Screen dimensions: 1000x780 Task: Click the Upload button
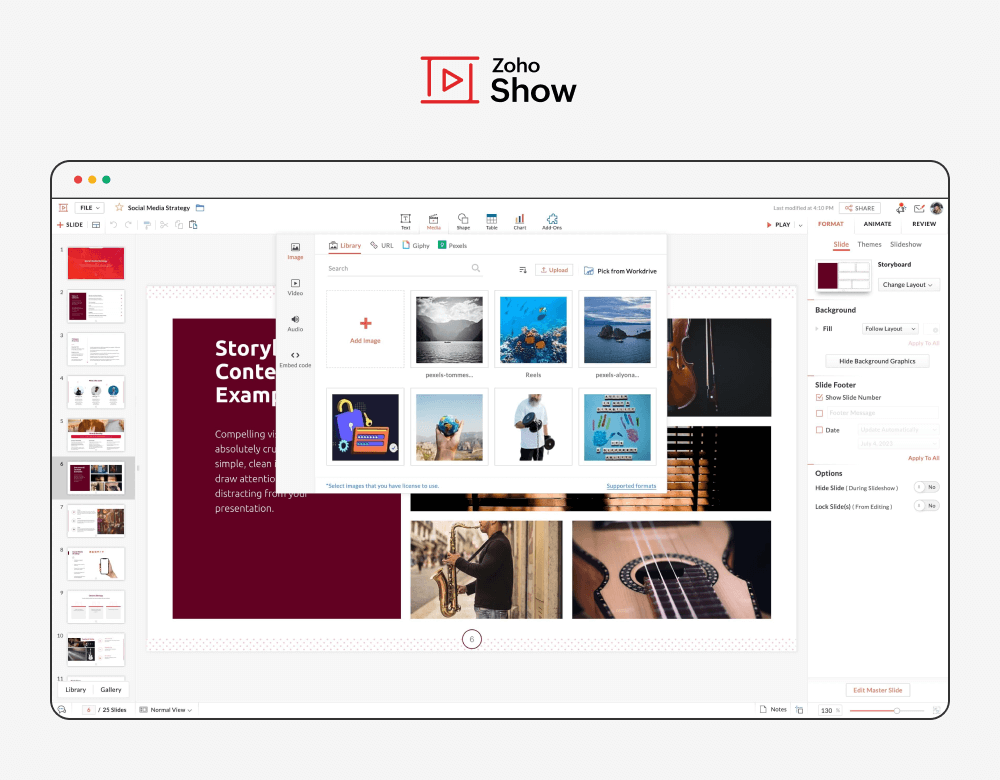pyautogui.click(x=554, y=270)
